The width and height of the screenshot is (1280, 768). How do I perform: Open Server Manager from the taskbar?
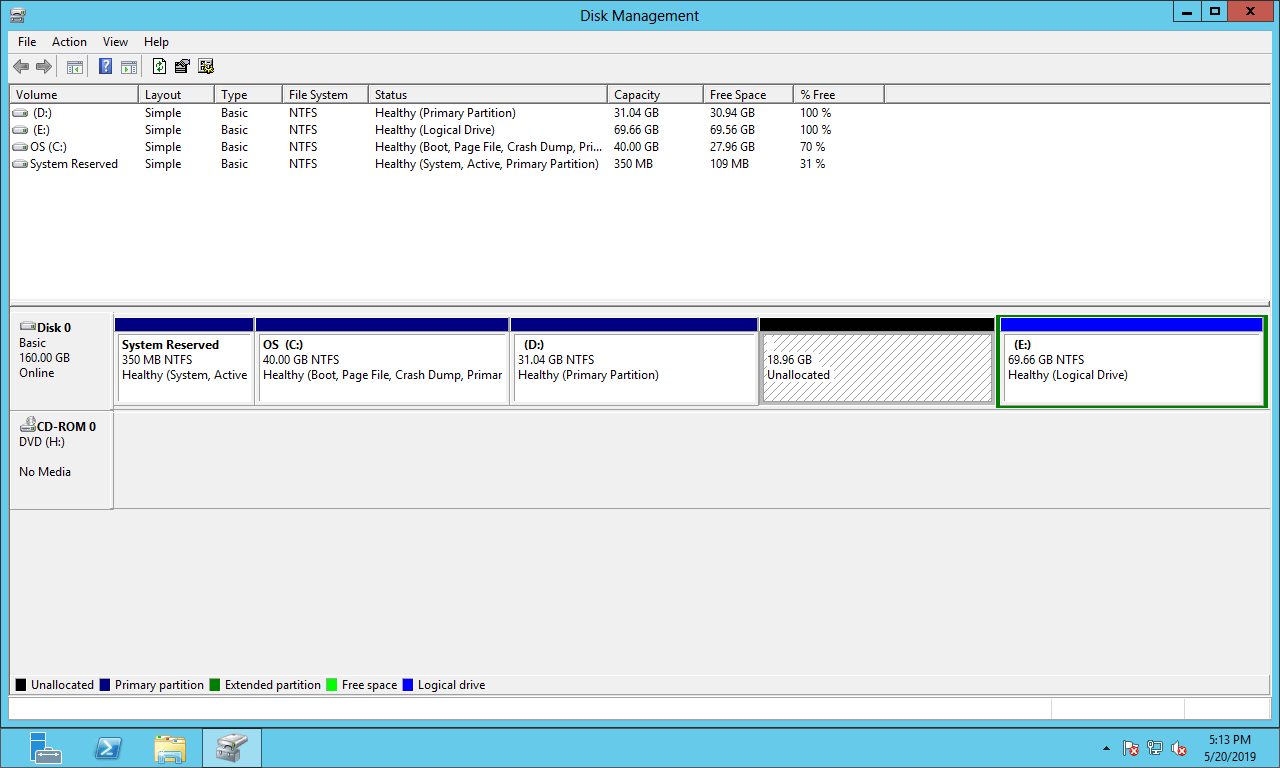tap(45, 748)
